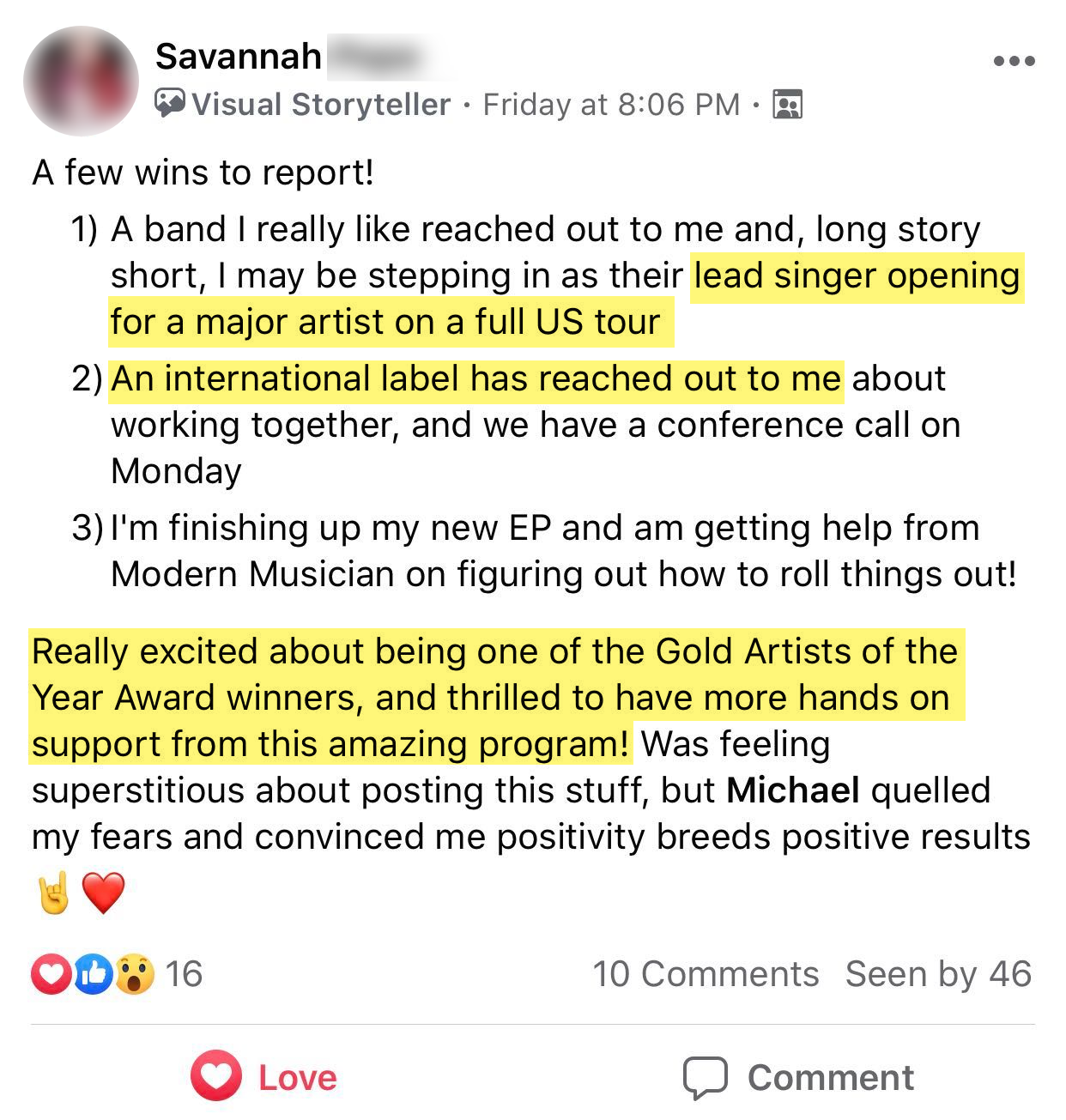The width and height of the screenshot is (1066, 1120).
Task: Click the Visual Storyteller label text
Action: click(x=321, y=105)
